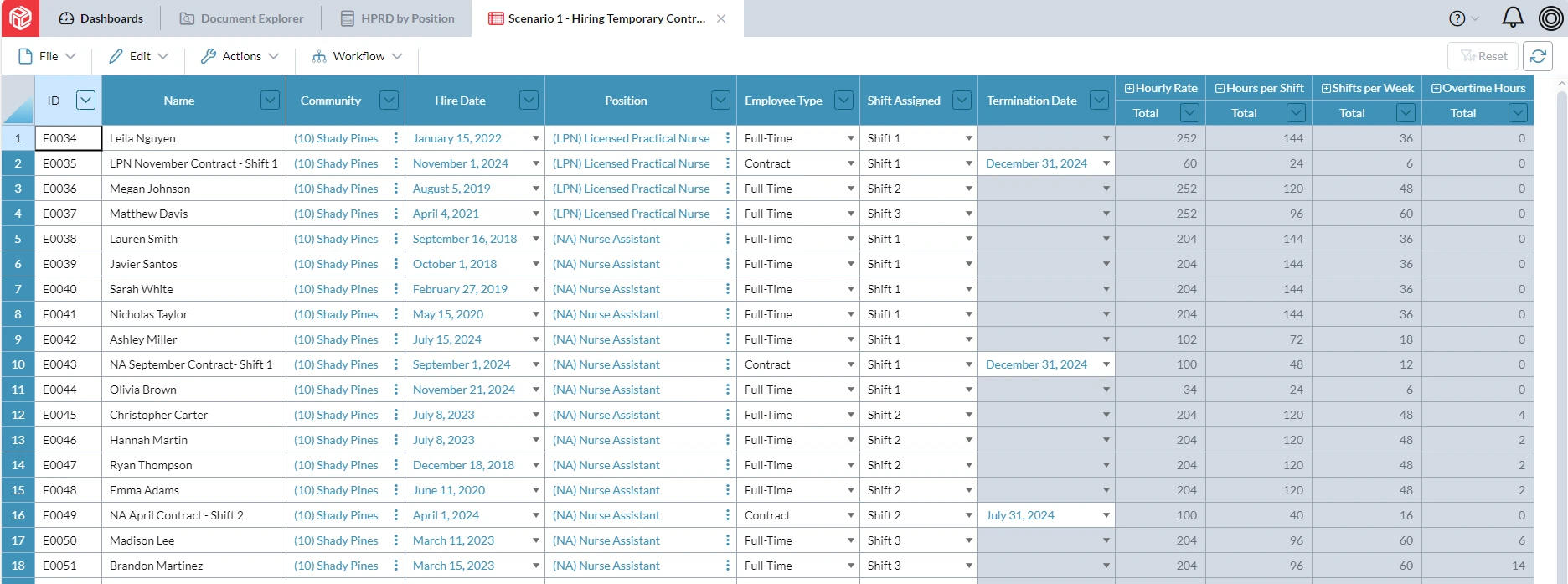Open Shift Assigned dropdown for Sarah White

coord(969,289)
